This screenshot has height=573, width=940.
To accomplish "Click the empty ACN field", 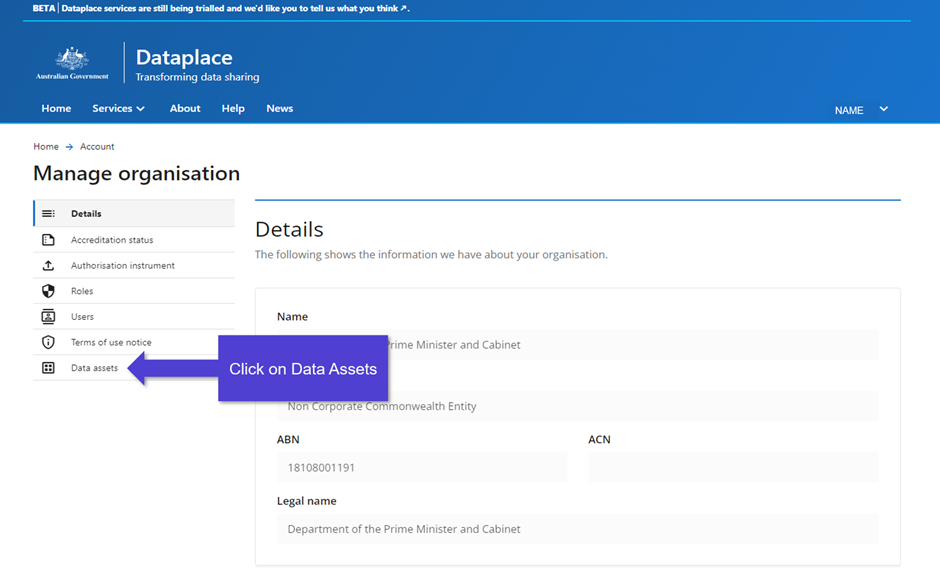I will [x=734, y=468].
